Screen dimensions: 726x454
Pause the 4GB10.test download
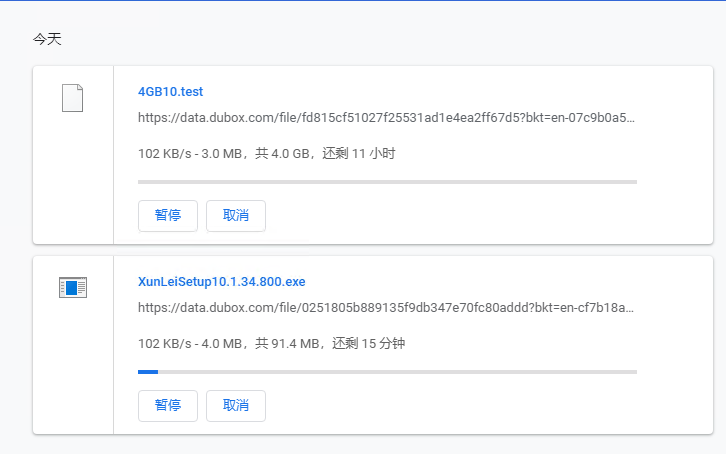tap(168, 216)
